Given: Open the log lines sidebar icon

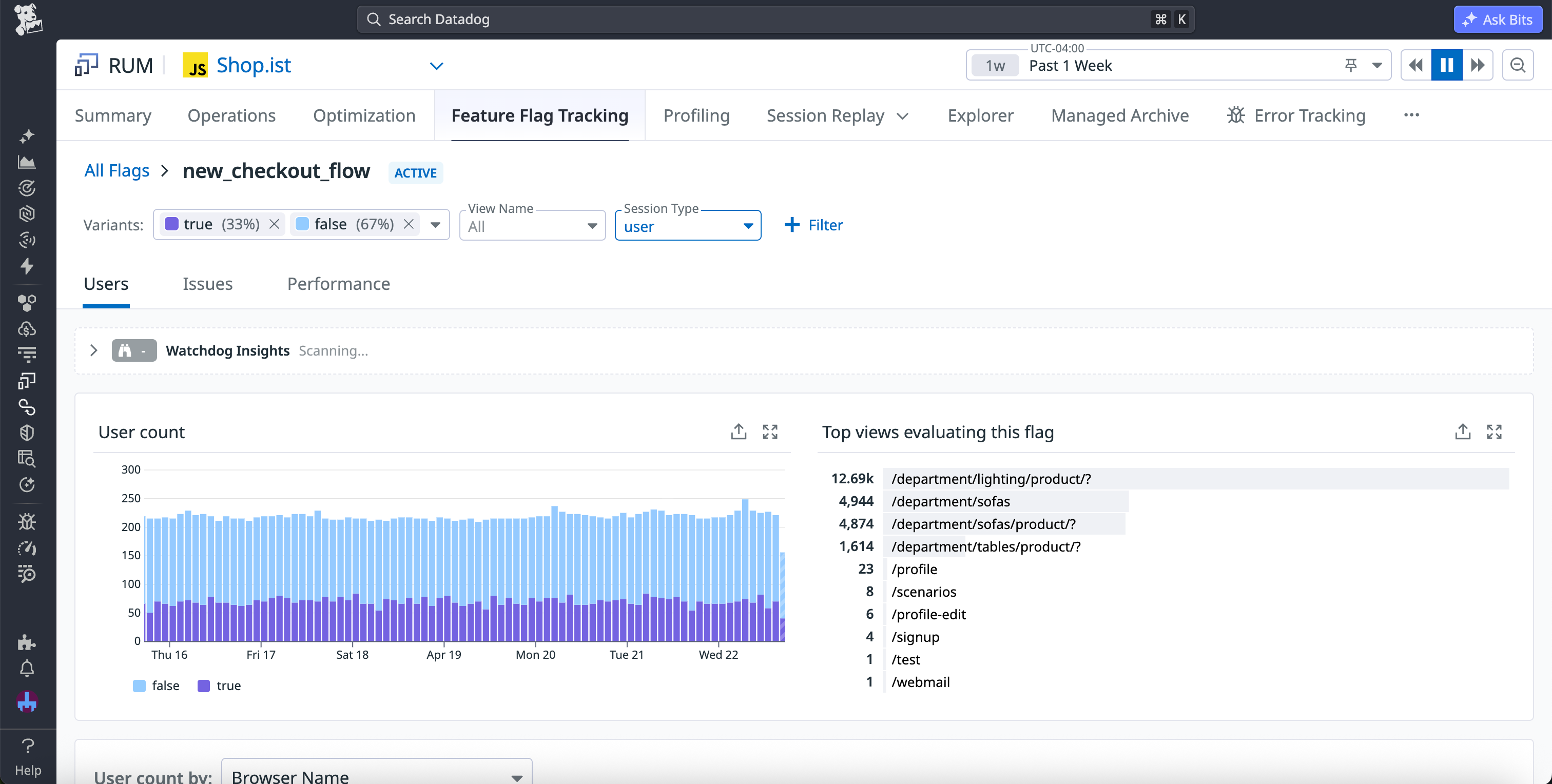Looking at the screenshot, I should [x=27, y=355].
